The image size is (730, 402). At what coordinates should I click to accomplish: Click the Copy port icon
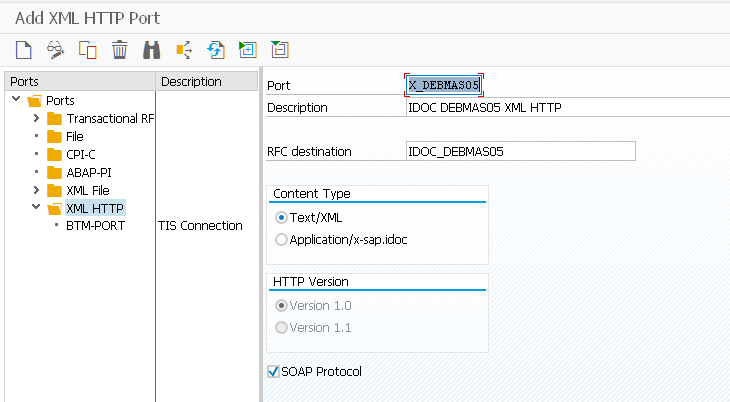88,50
